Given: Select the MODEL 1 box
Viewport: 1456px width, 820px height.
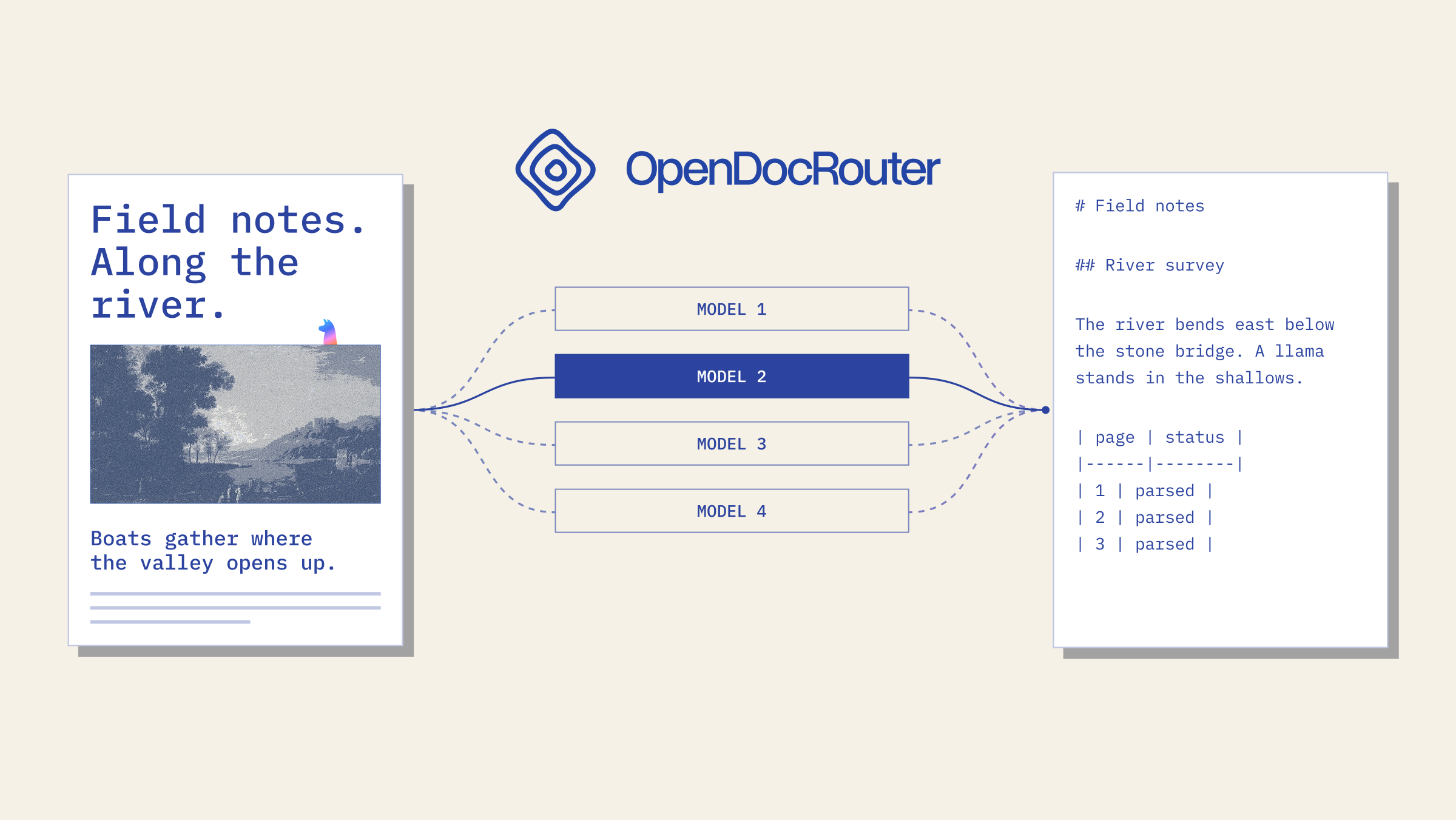Looking at the screenshot, I should coord(732,309).
